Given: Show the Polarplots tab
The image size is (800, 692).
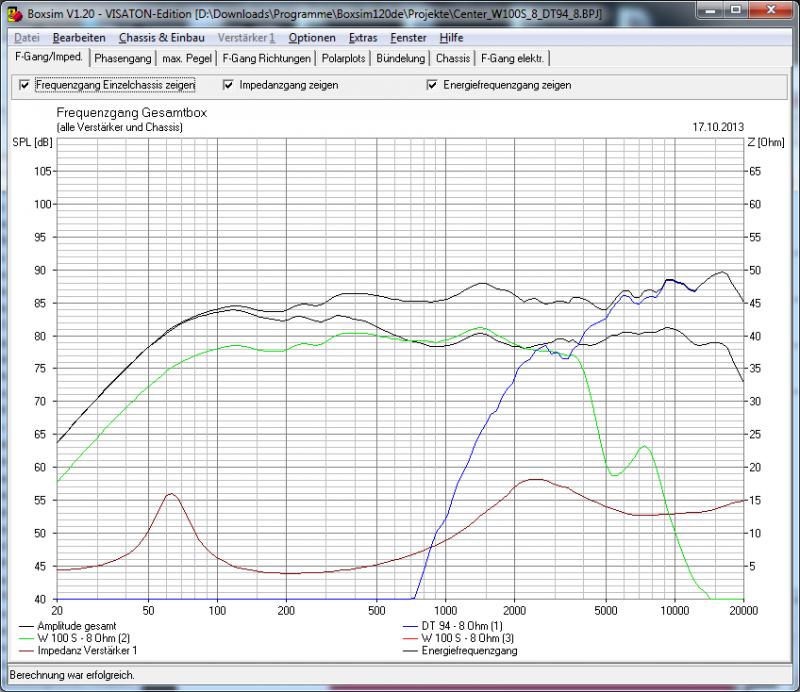Looking at the screenshot, I should (344, 58).
